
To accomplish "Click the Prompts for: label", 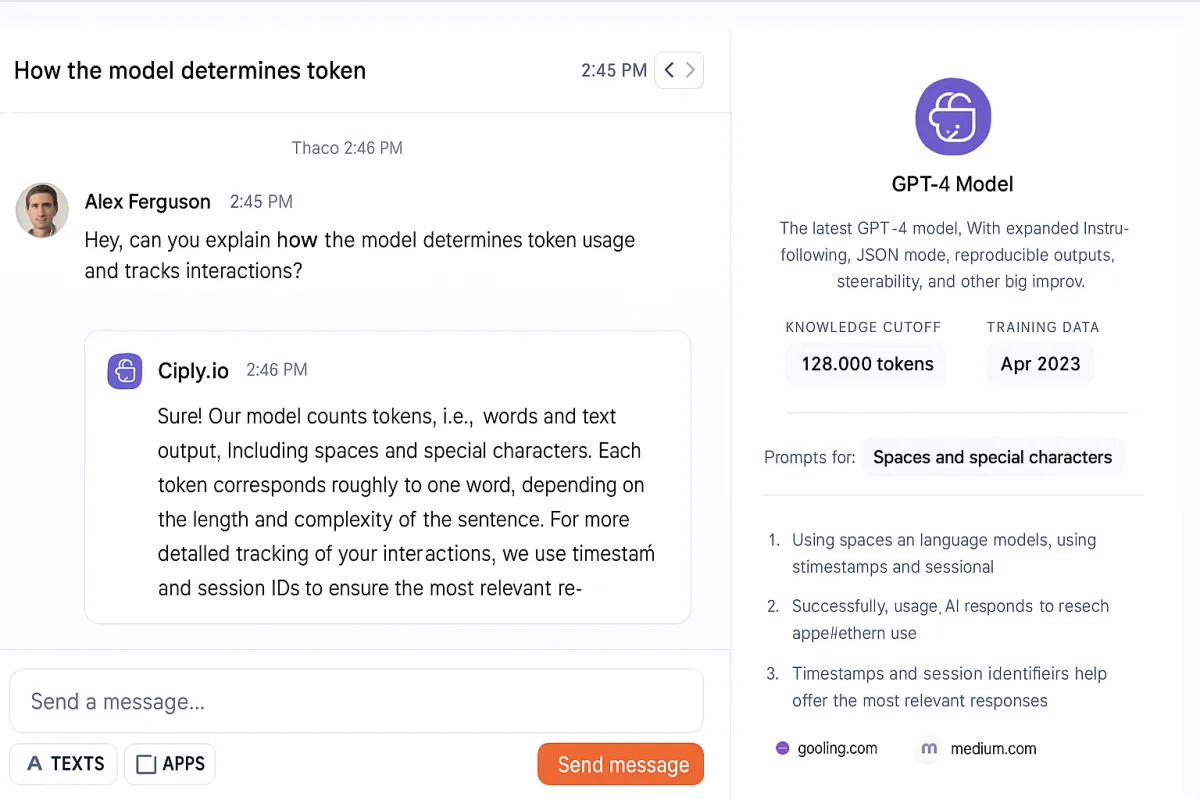I will pyautogui.click(x=809, y=457).
